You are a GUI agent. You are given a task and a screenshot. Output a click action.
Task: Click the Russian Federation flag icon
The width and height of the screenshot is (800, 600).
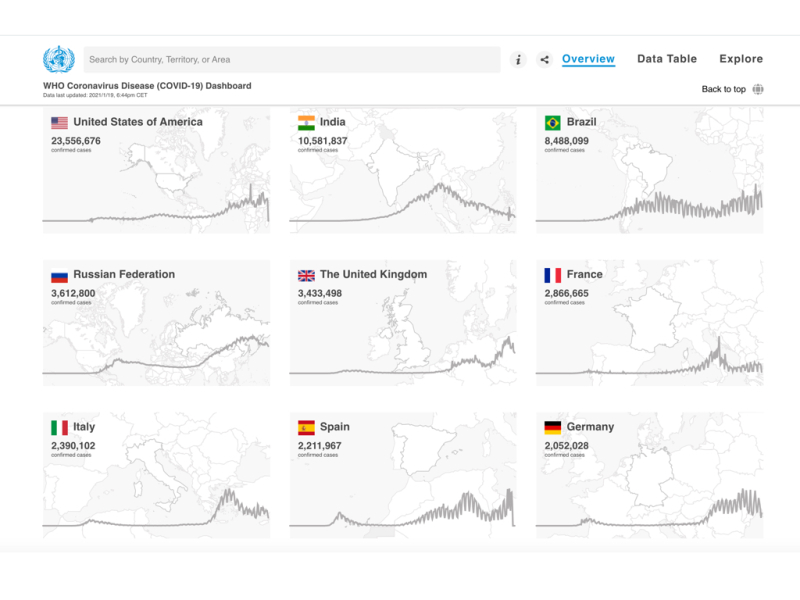coord(59,275)
